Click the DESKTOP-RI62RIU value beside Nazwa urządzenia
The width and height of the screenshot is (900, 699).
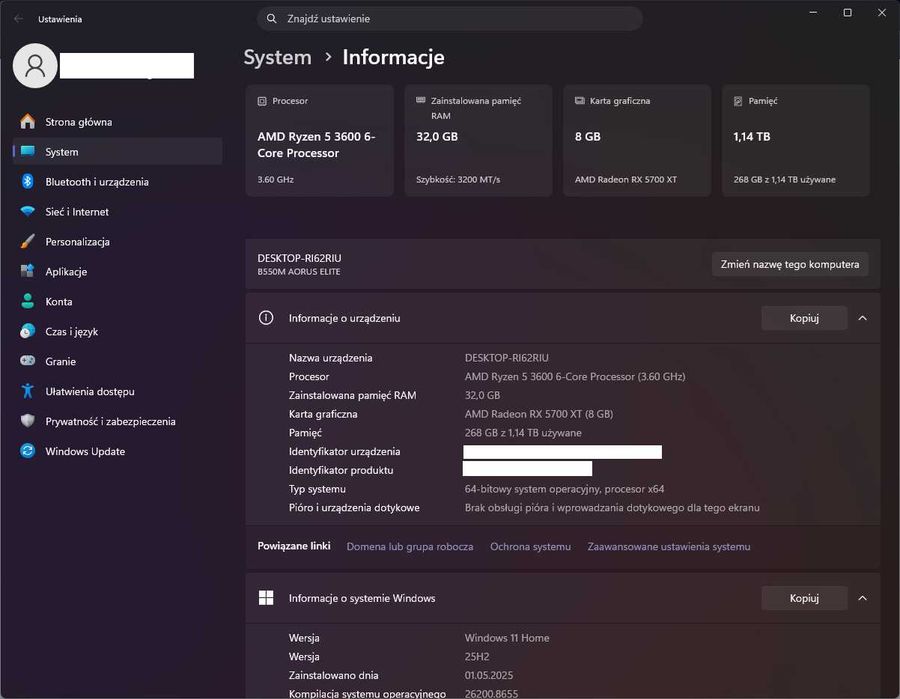pos(506,358)
